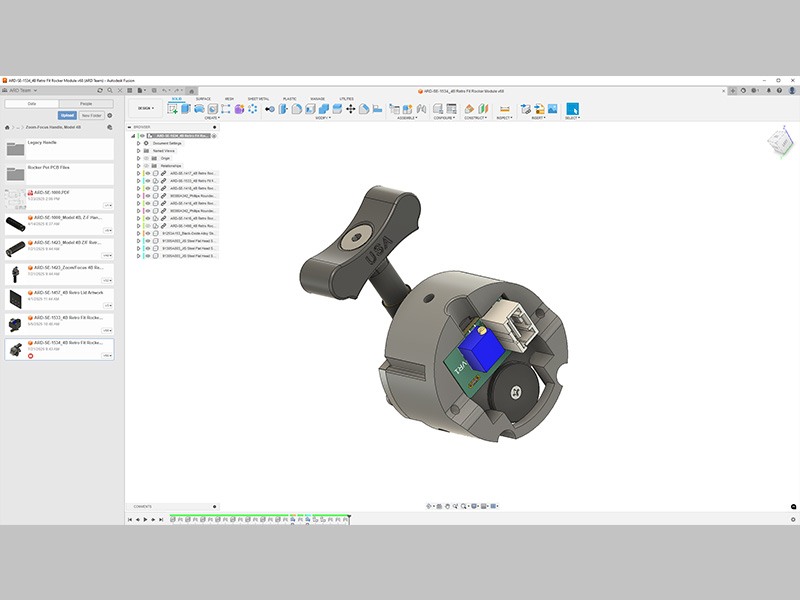Select the circular Pattern tool

tap(253, 109)
